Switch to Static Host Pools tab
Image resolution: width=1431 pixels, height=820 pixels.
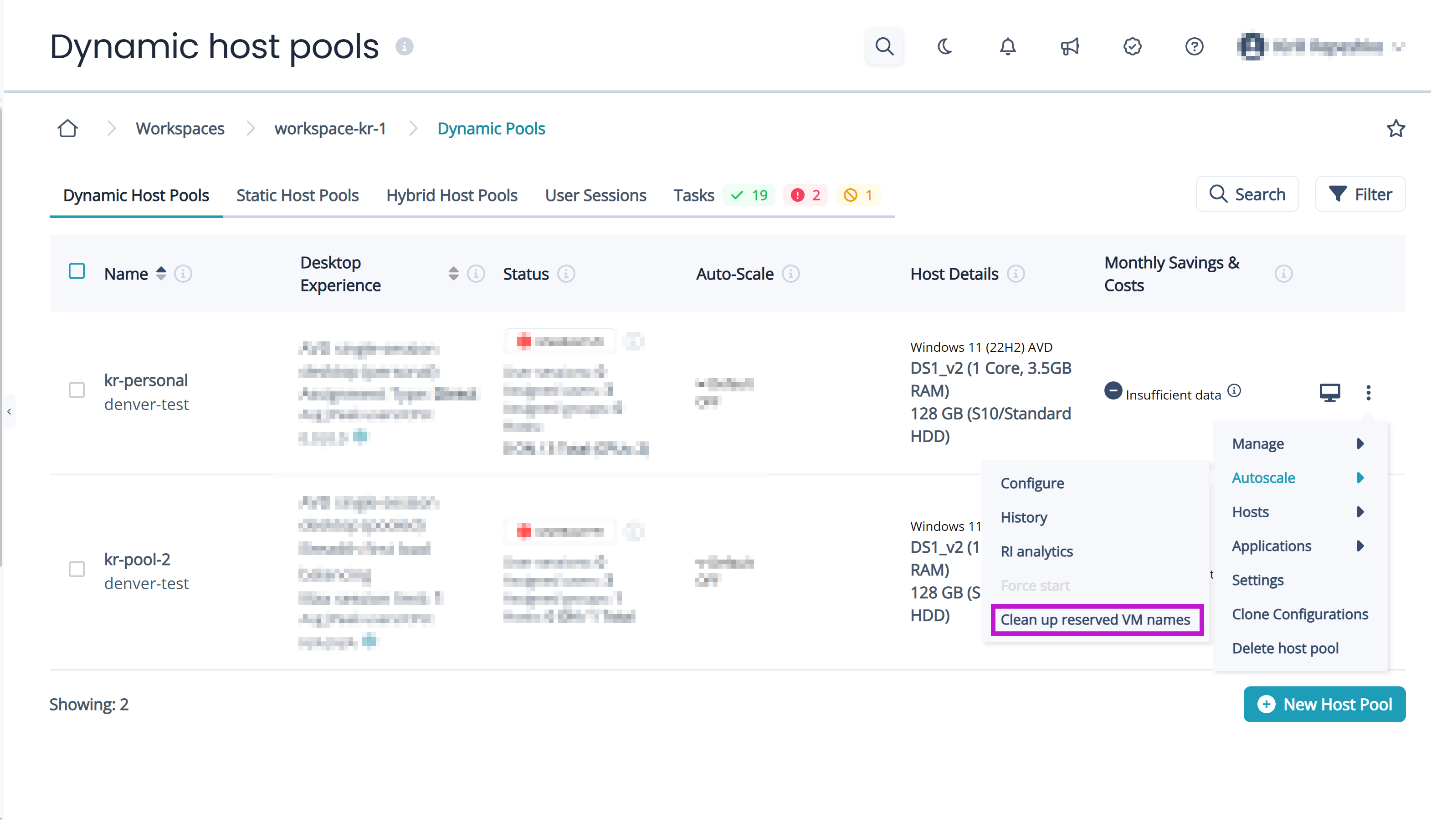297,196
